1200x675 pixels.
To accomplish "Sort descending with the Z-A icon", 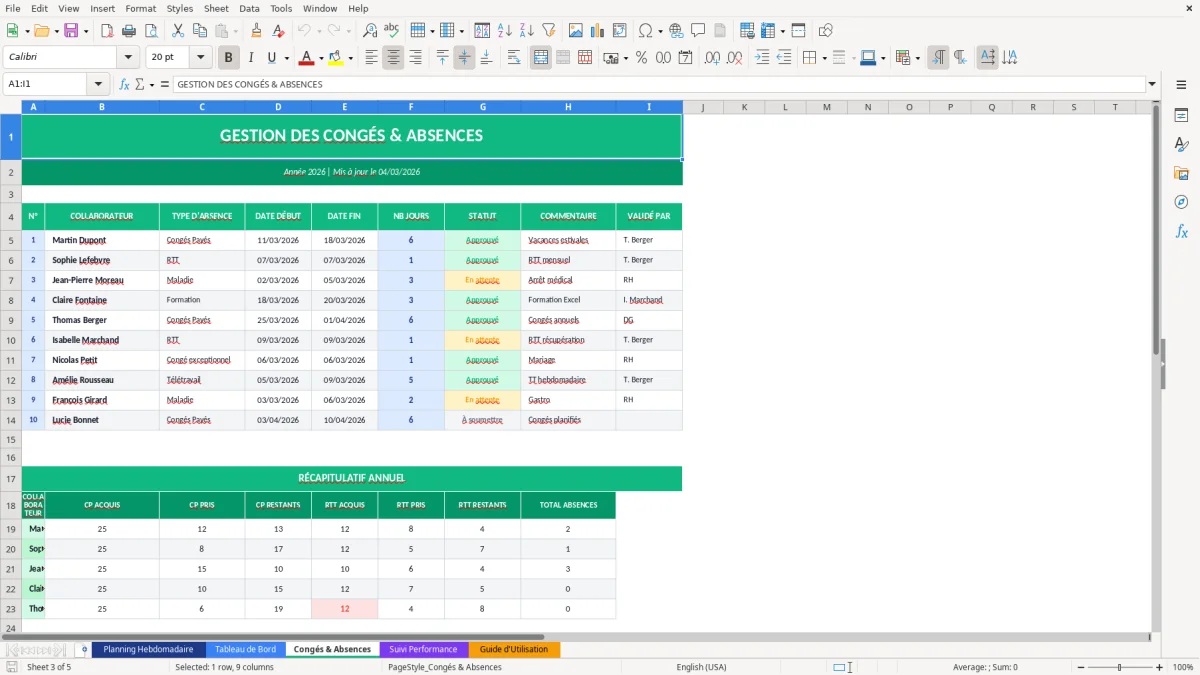I will [x=526, y=31].
